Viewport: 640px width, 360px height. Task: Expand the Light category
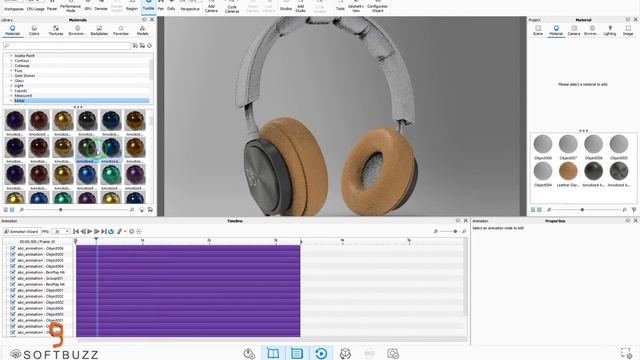click(x=11, y=86)
